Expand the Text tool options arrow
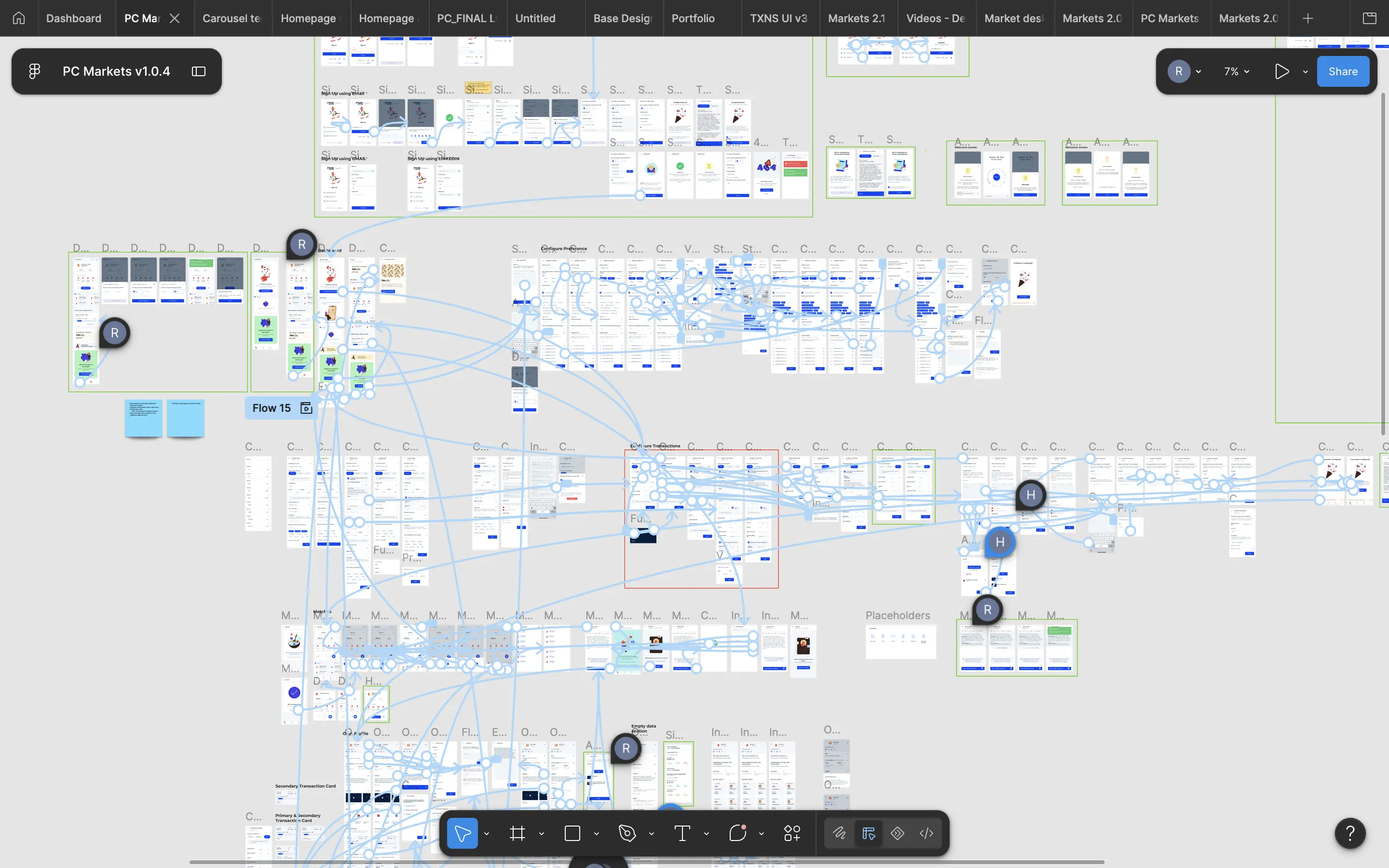Viewport: 1389px width, 868px height. coord(707,834)
